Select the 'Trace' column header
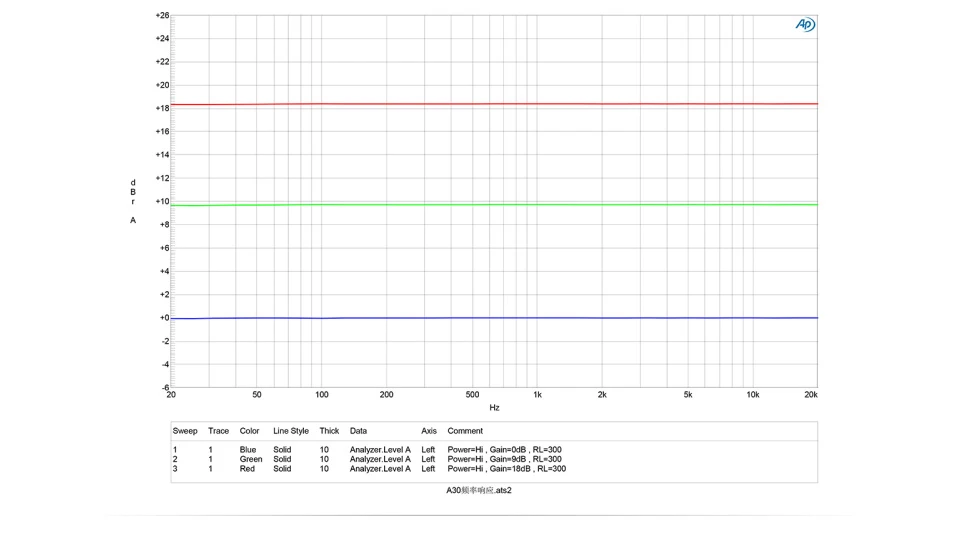Screen dimensions: 956x550 pos(218,430)
